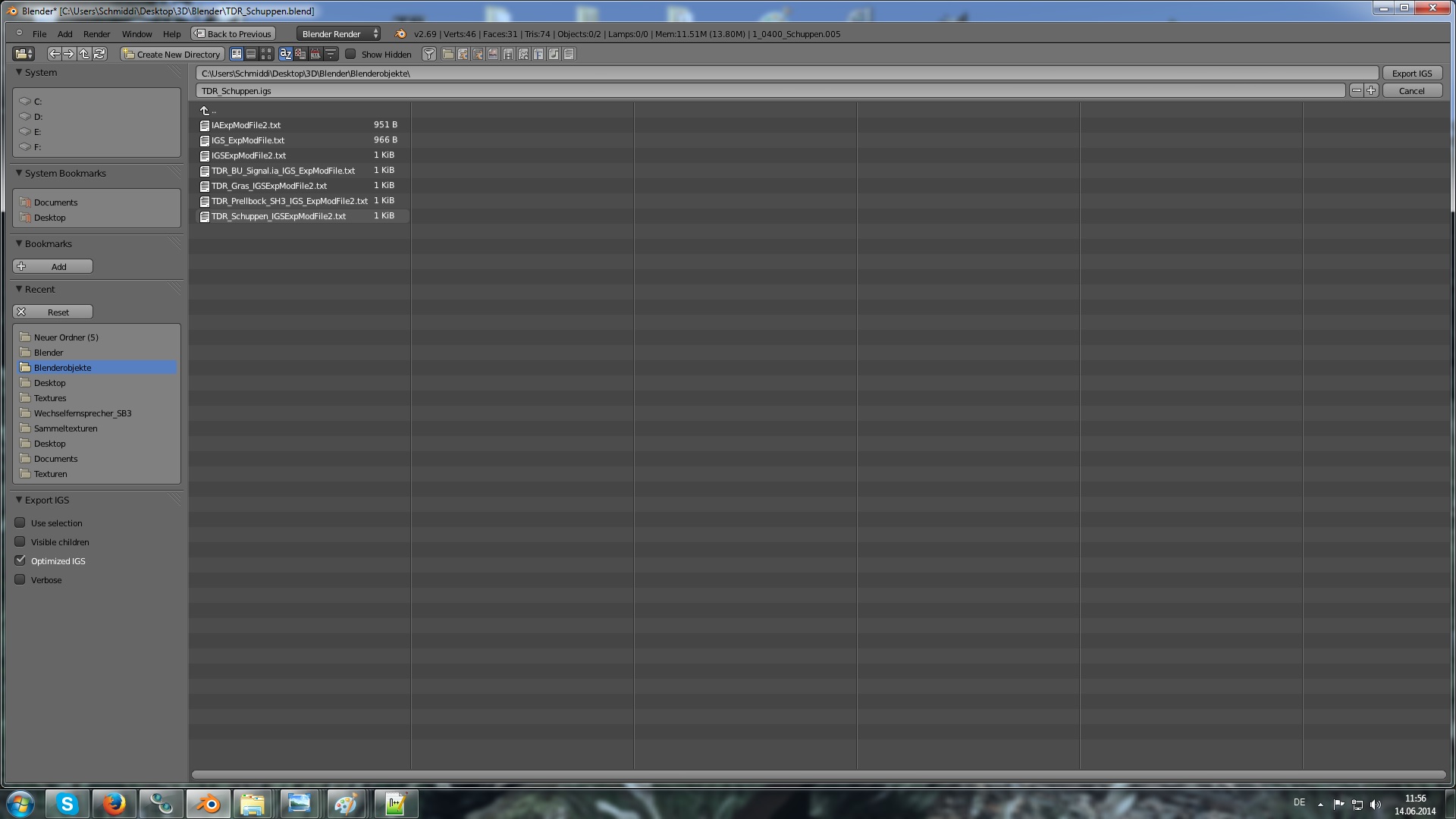Go back to previous folder arrow
The width and height of the screenshot is (1456, 819).
[54, 54]
